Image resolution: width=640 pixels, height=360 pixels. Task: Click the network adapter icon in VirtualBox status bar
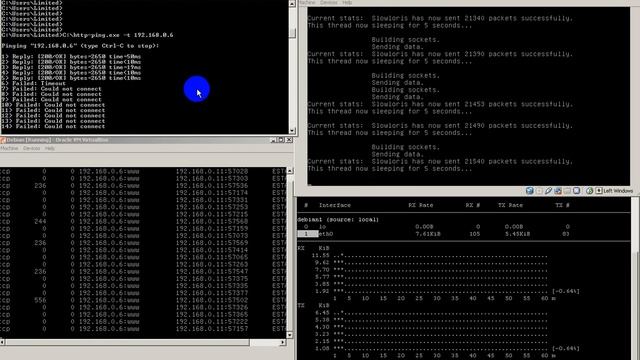(x=558, y=191)
